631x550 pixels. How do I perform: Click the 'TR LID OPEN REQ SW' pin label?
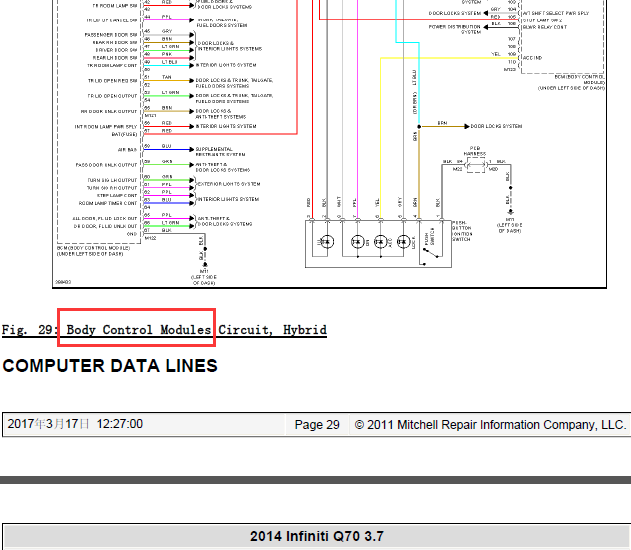click(x=113, y=81)
